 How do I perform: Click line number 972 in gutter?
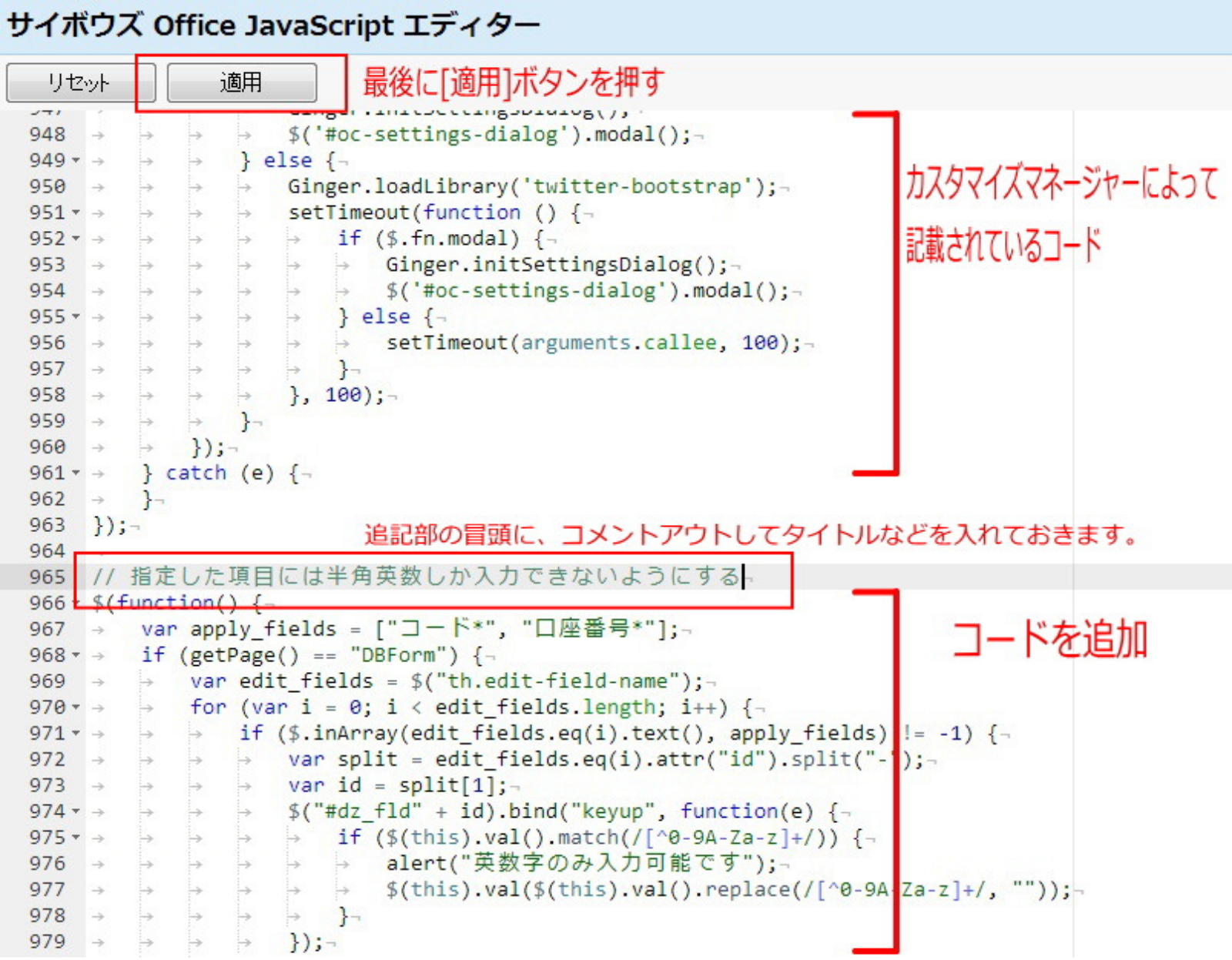(x=47, y=759)
